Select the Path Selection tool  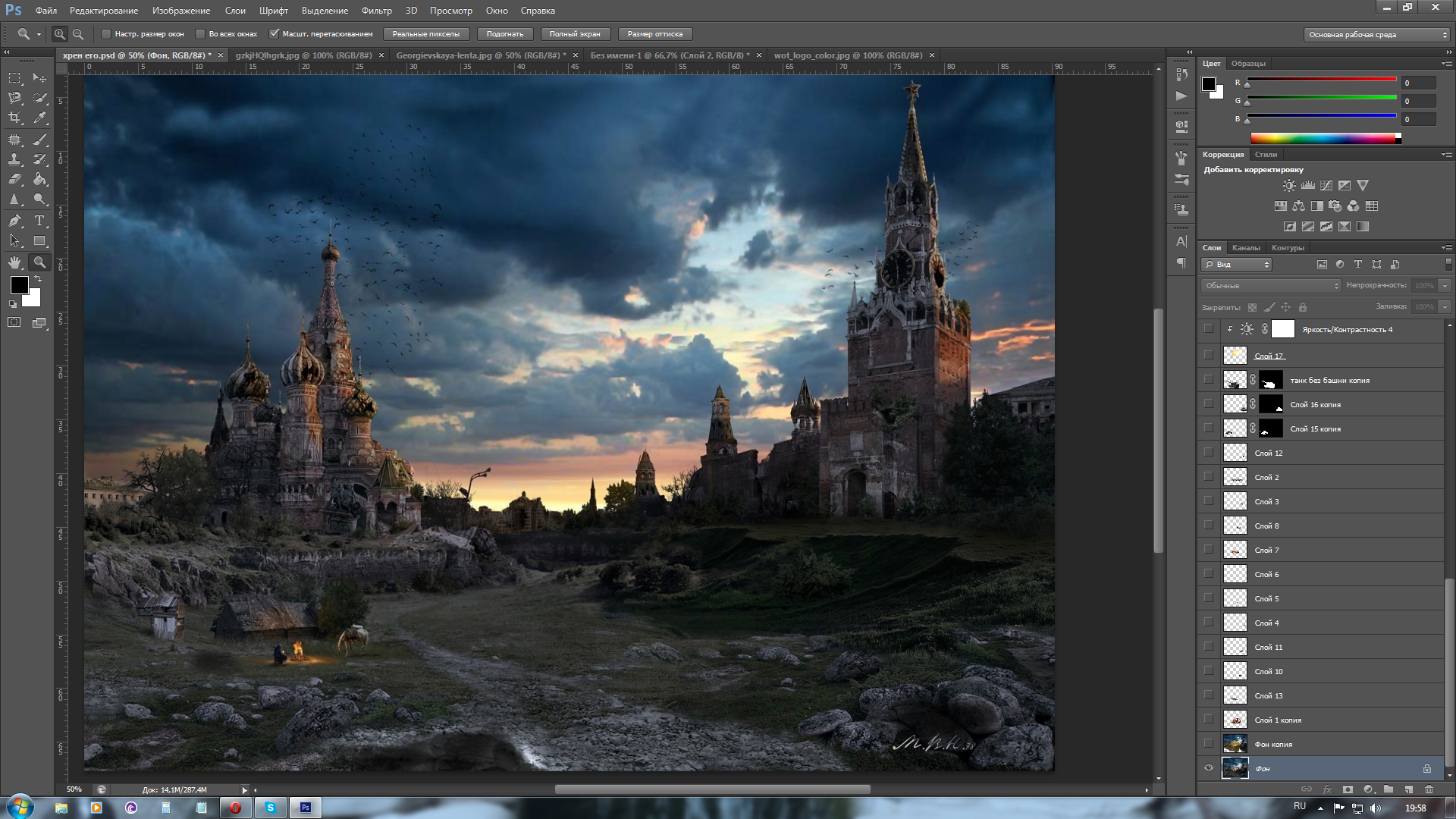pyautogui.click(x=14, y=241)
